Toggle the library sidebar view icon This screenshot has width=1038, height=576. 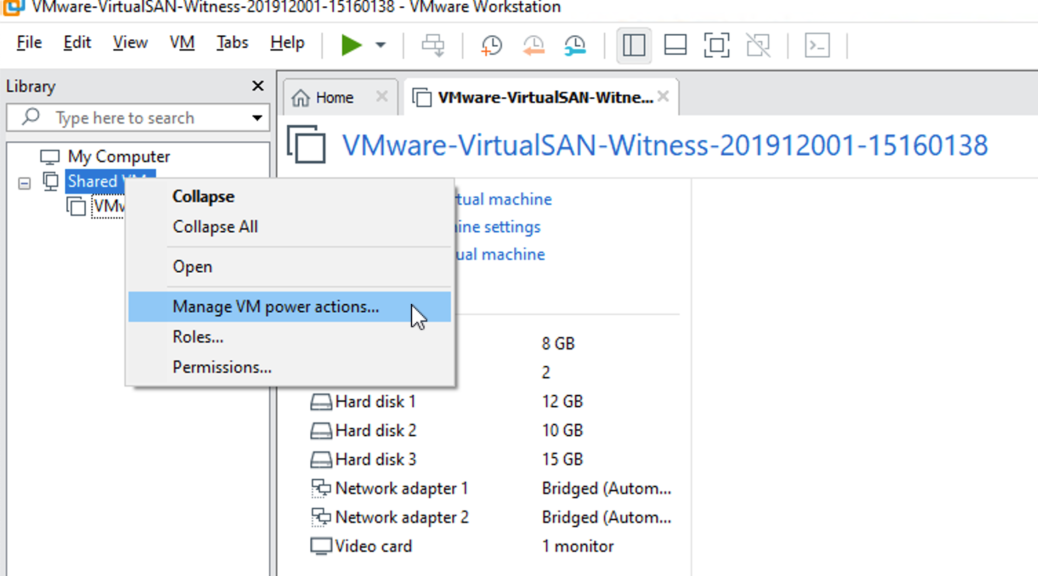click(633, 44)
